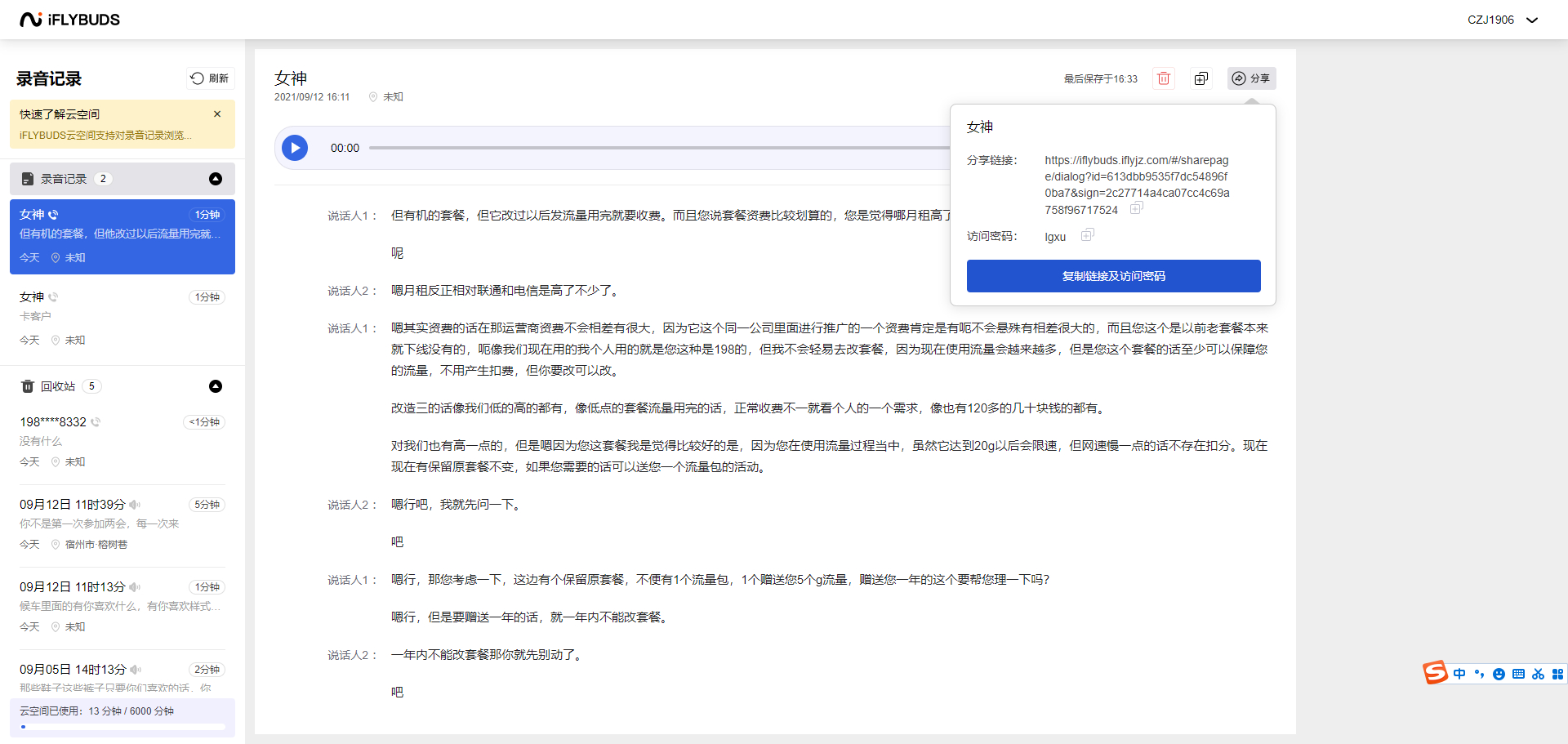Switch Sogou input to English from 中

click(1460, 674)
